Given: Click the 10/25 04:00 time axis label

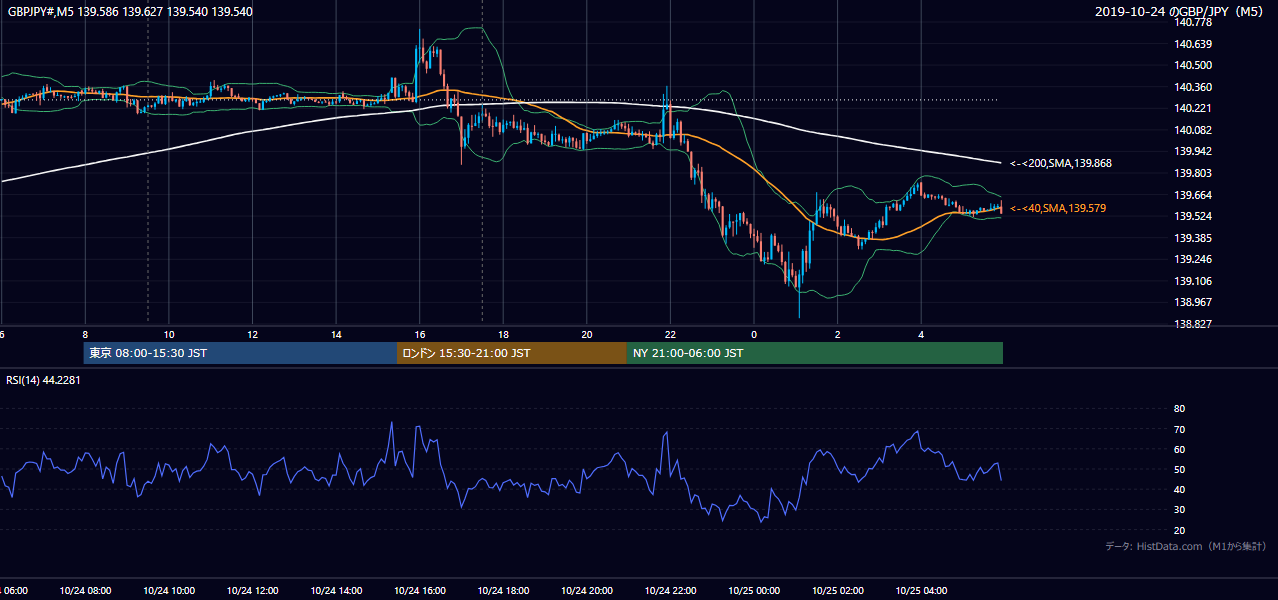Looking at the screenshot, I should coord(921,590).
